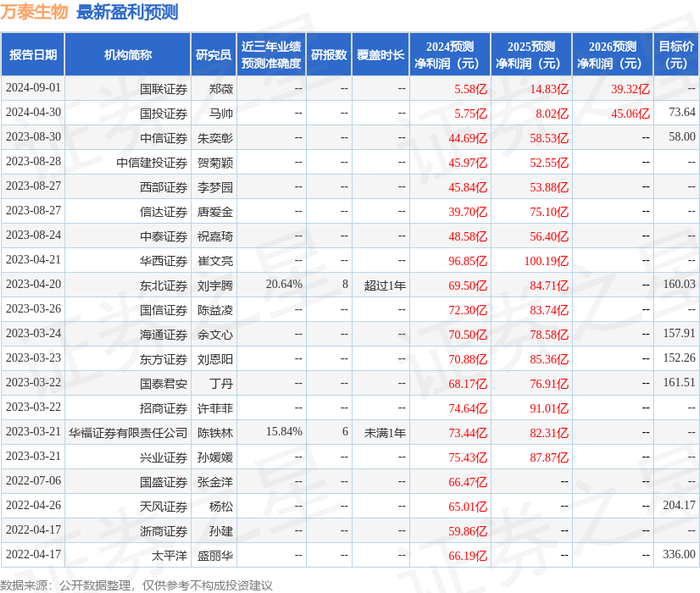700x593 pixels.
Task: Click the 39.32亿 profit value
Action: (x=630, y=89)
